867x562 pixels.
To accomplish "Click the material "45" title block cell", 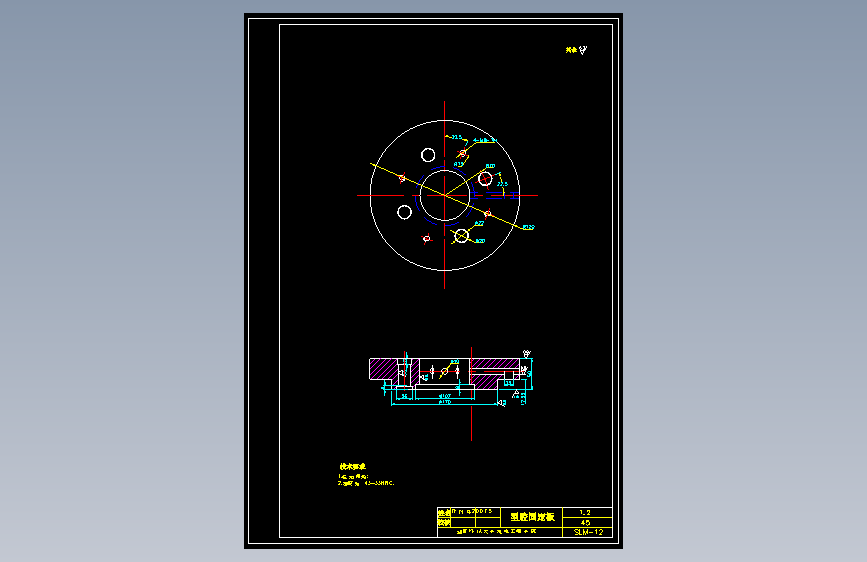I will pyautogui.click(x=587, y=522).
